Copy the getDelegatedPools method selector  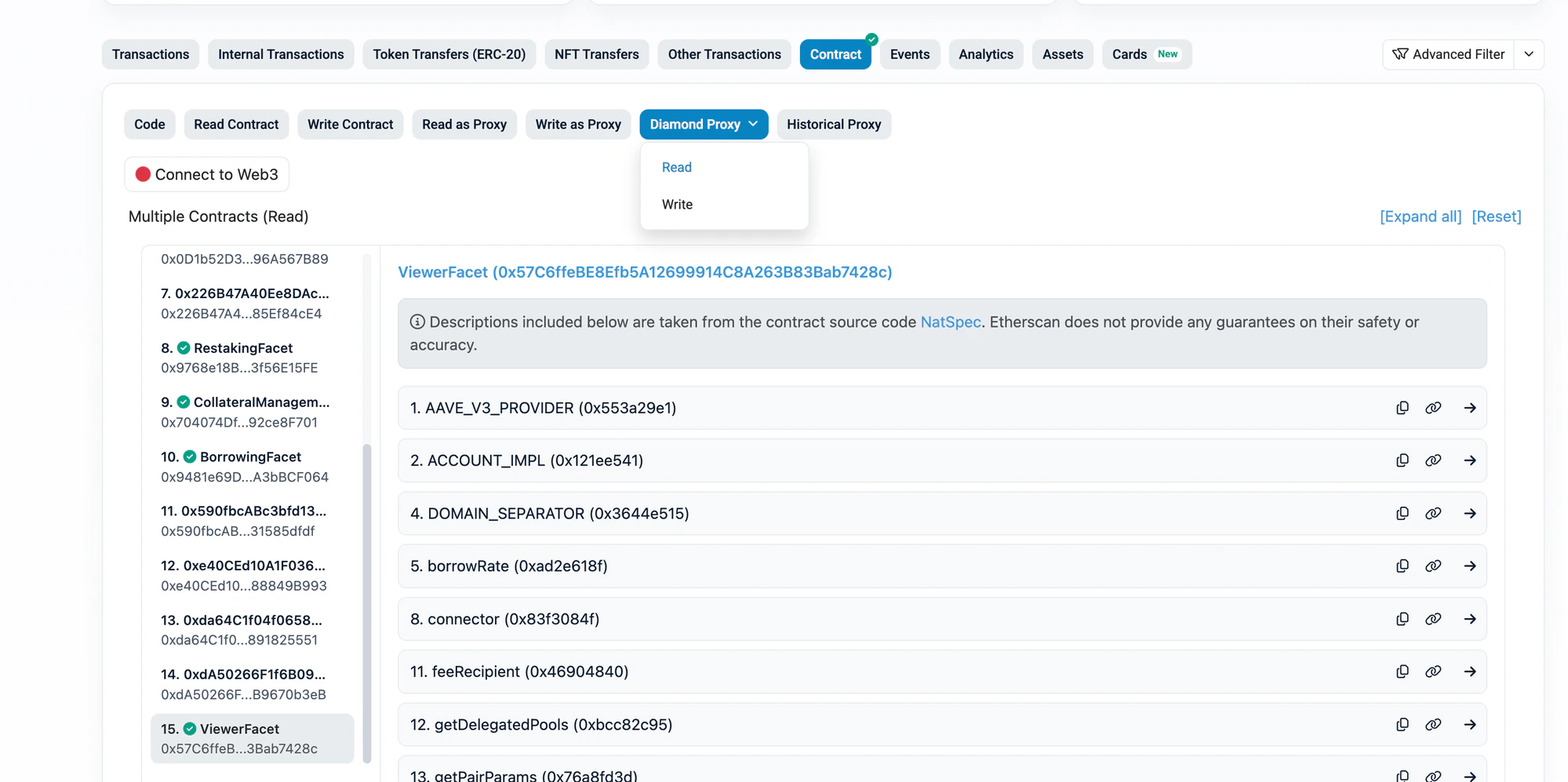[1402, 725]
